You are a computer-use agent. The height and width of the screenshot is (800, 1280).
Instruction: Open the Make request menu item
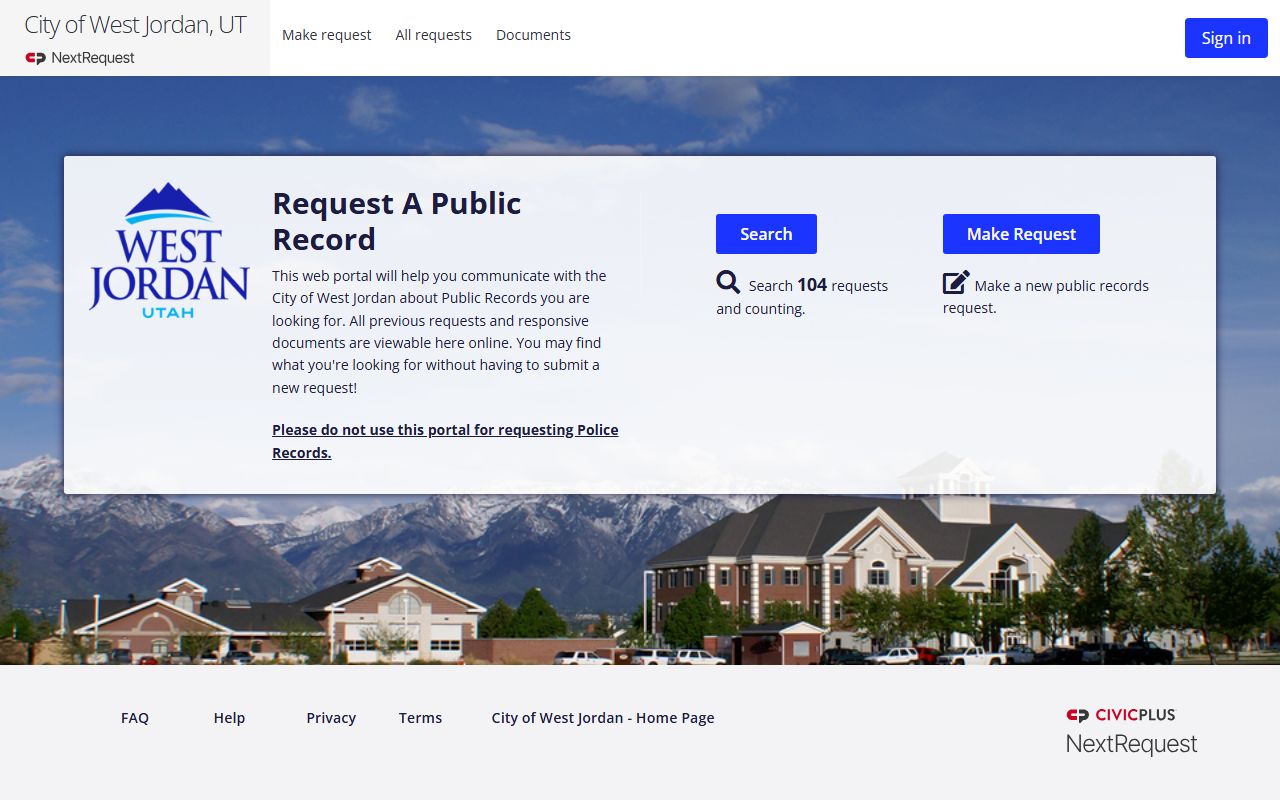pyautogui.click(x=326, y=35)
